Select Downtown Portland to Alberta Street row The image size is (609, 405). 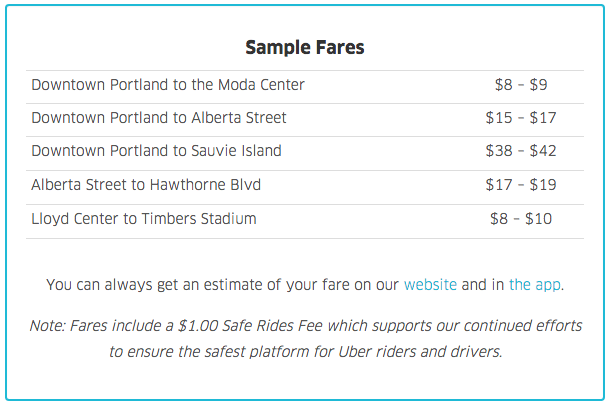click(x=305, y=120)
